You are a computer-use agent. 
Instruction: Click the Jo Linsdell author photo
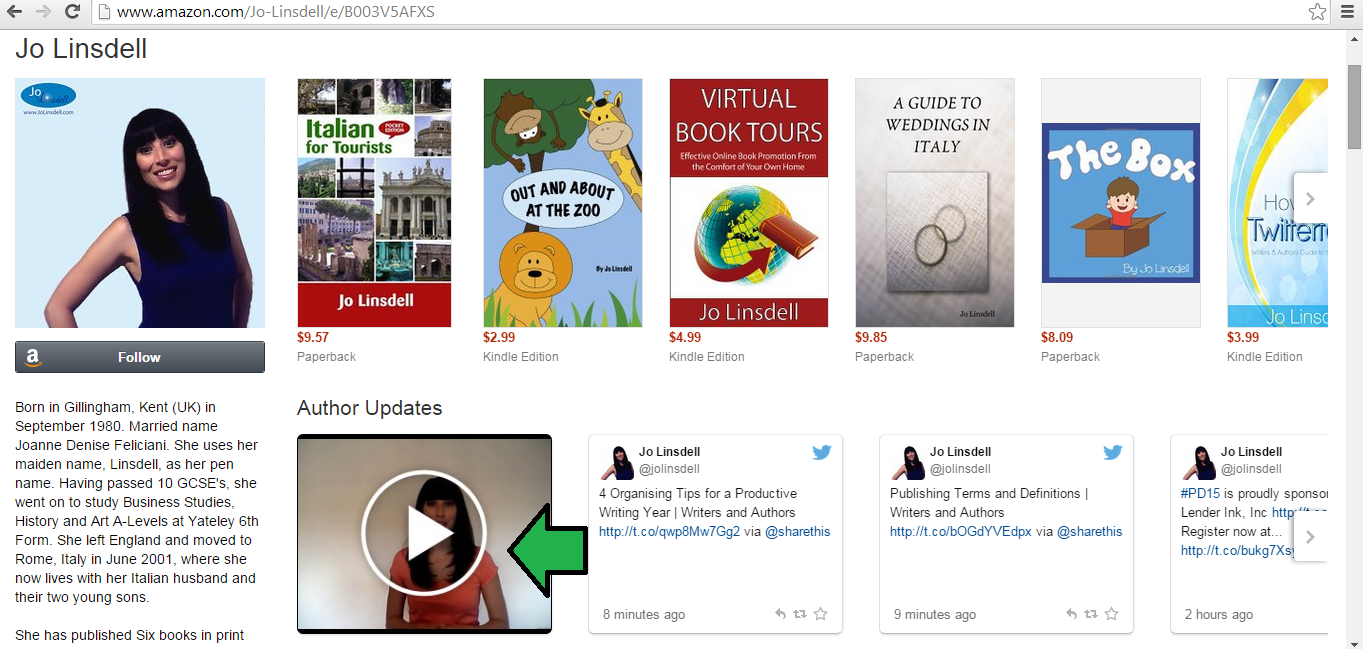tap(140, 203)
